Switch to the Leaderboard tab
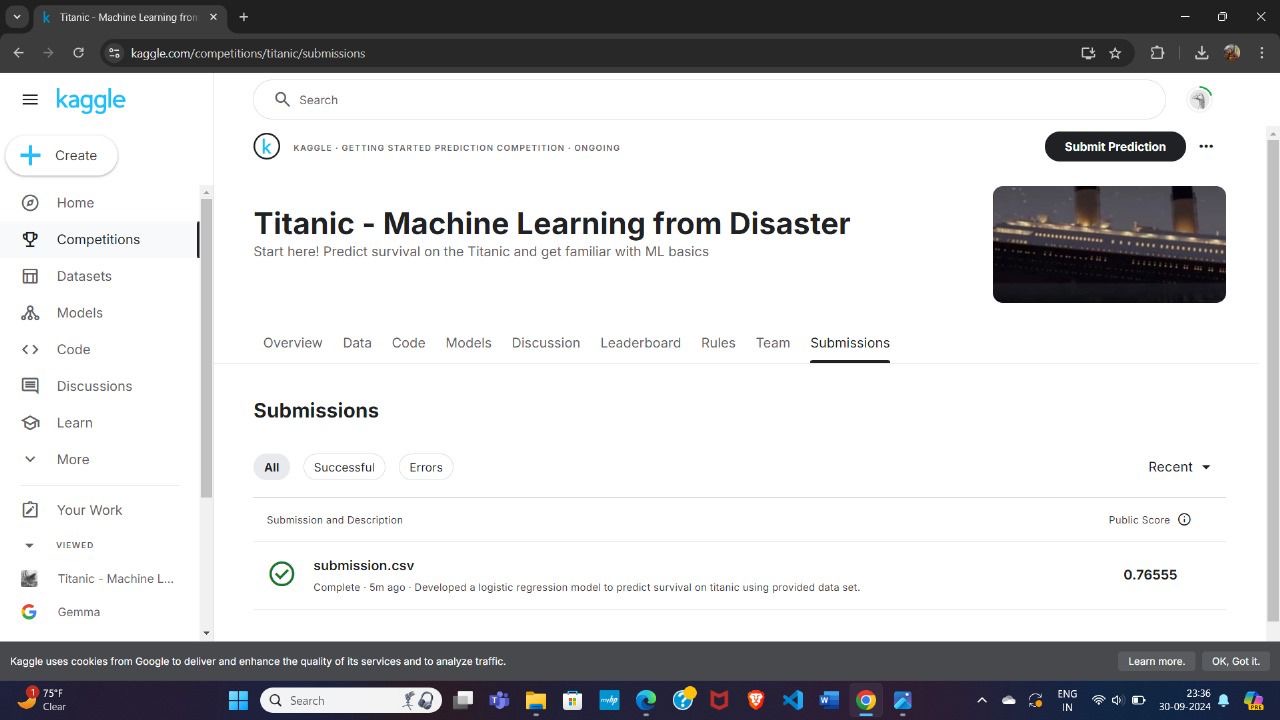Viewport: 1280px width, 720px height. [x=640, y=342]
